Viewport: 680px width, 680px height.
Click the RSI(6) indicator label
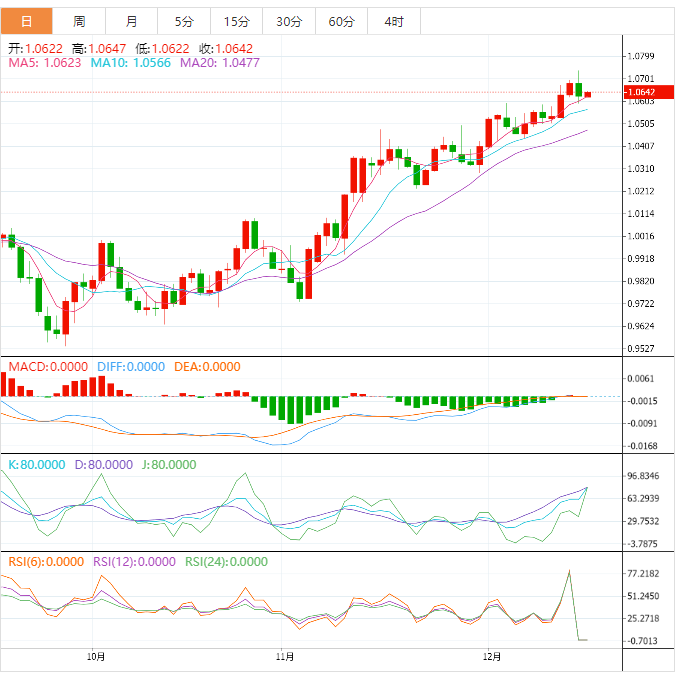(x=46, y=562)
